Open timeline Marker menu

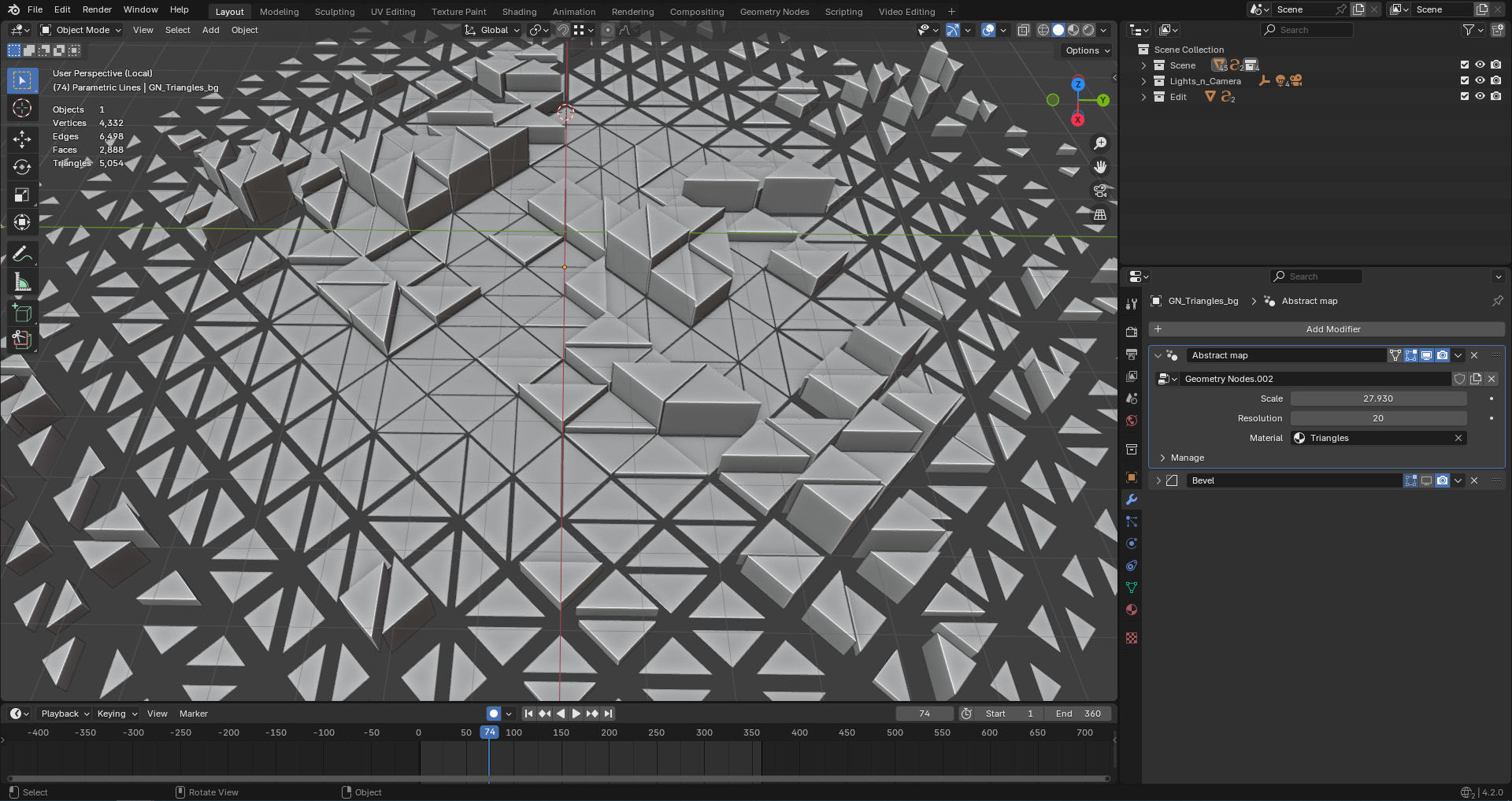(194, 714)
